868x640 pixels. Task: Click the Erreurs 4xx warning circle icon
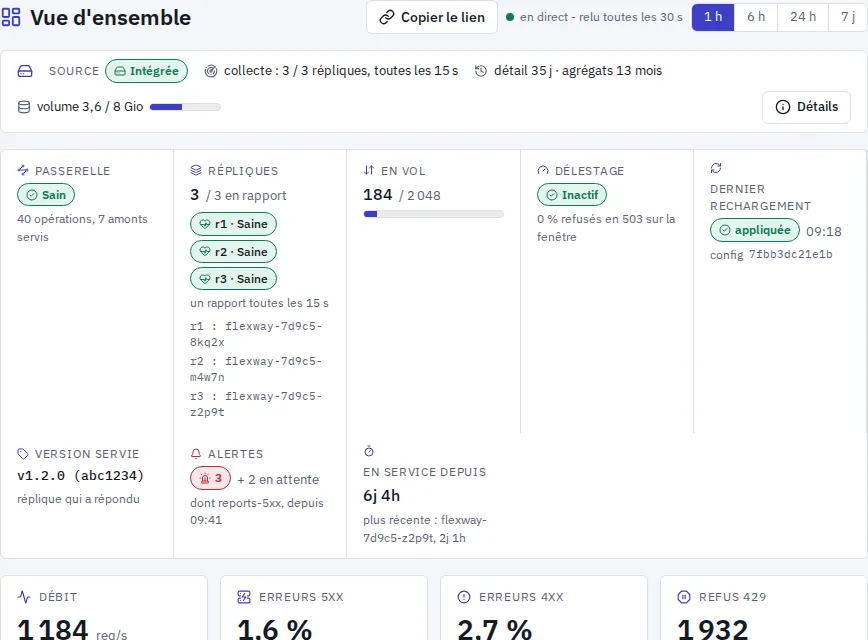(464, 597)
